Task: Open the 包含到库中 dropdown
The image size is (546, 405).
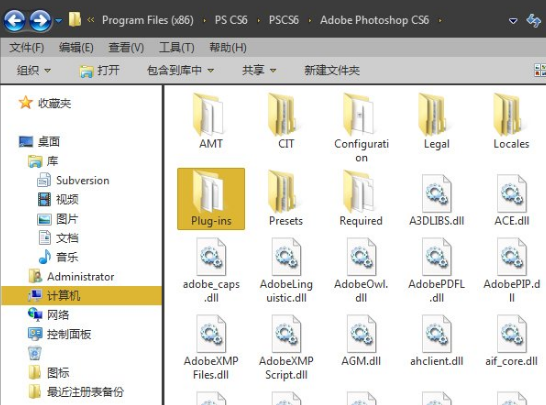Action: [x=180, y=70]
